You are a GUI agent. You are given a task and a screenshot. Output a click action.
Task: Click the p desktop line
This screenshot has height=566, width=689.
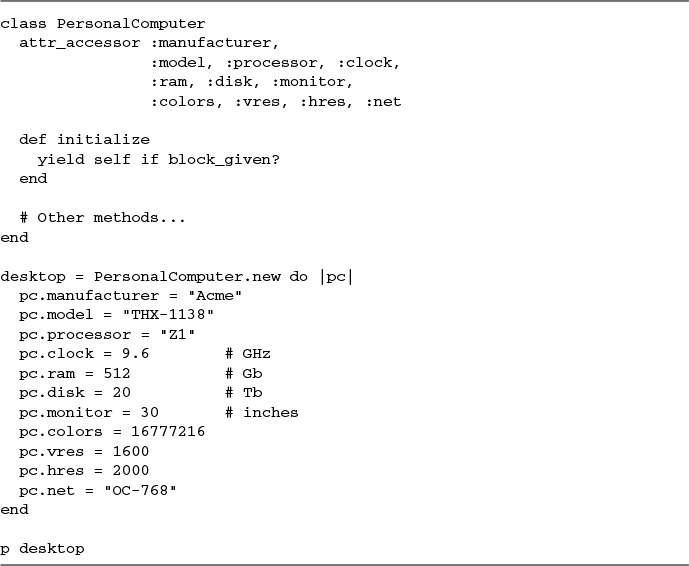click(42, 549)
